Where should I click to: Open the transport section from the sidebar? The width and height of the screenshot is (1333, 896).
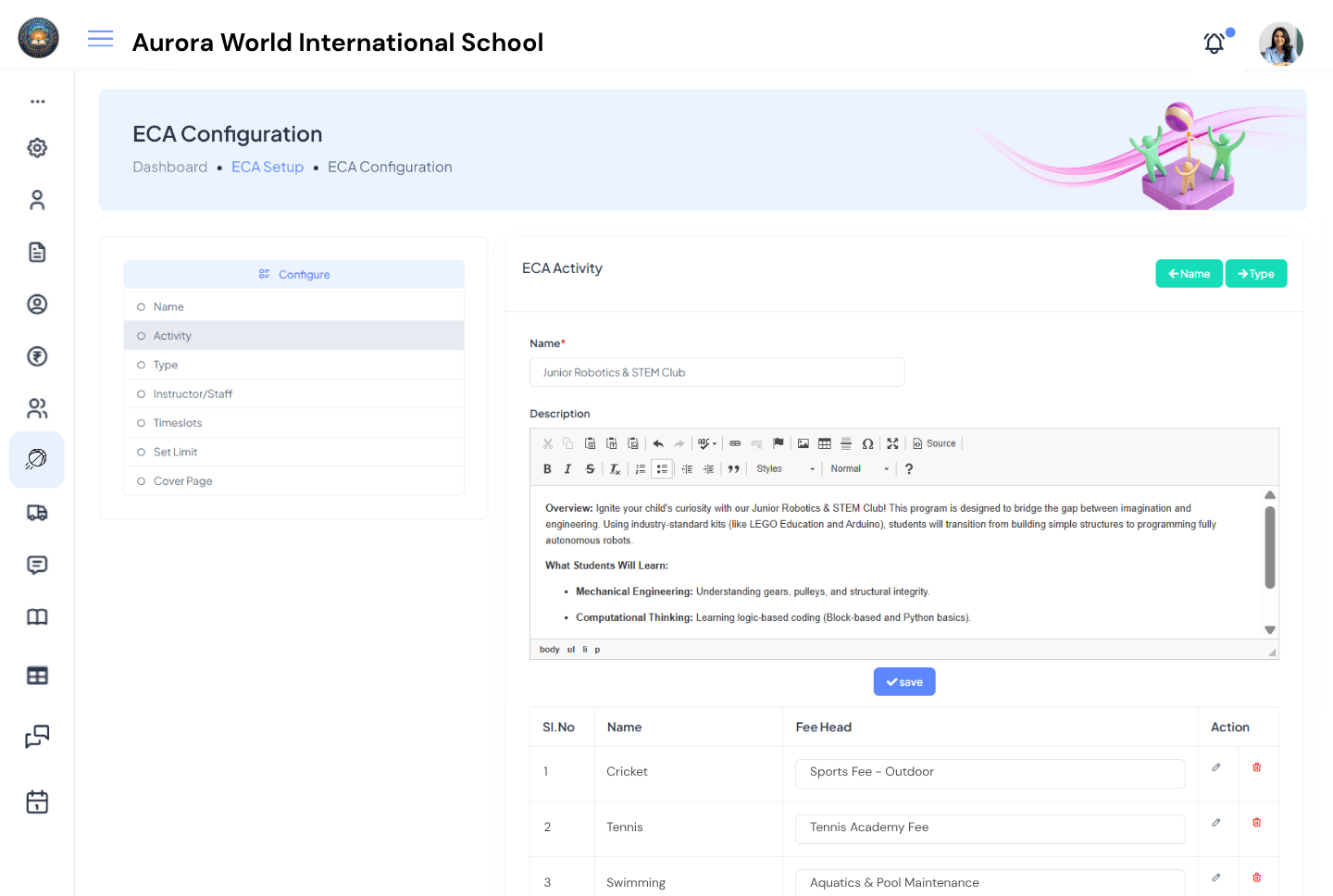(x=37, y=512)
